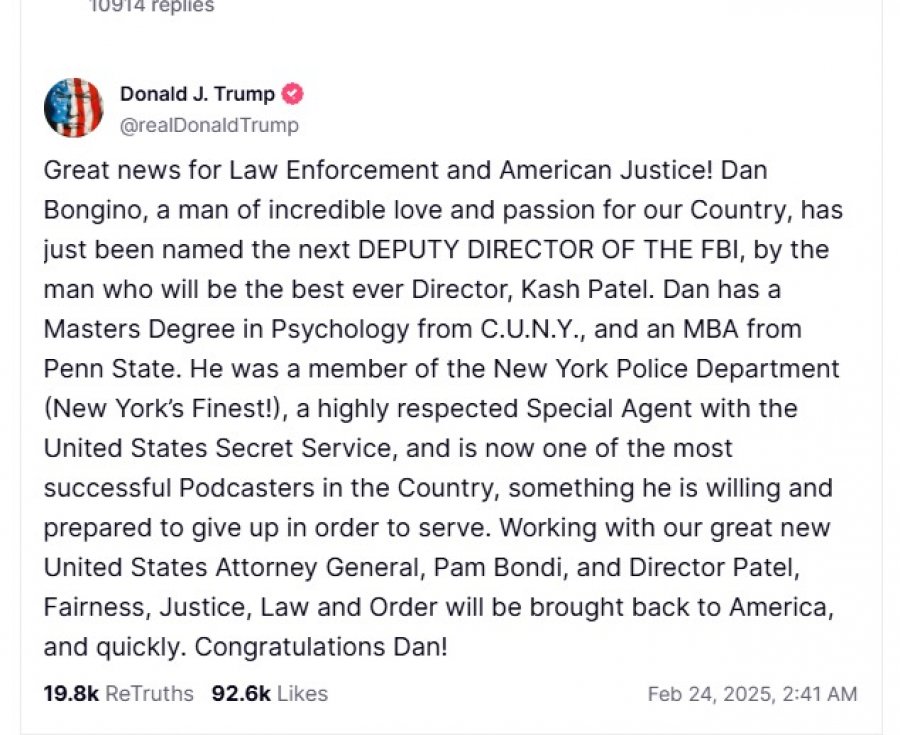Image resolution: width=900 pixels, height=735 pixels.
Task: Click the Donald J. Trump profile avatar
Action: click(x=73, y=107)
